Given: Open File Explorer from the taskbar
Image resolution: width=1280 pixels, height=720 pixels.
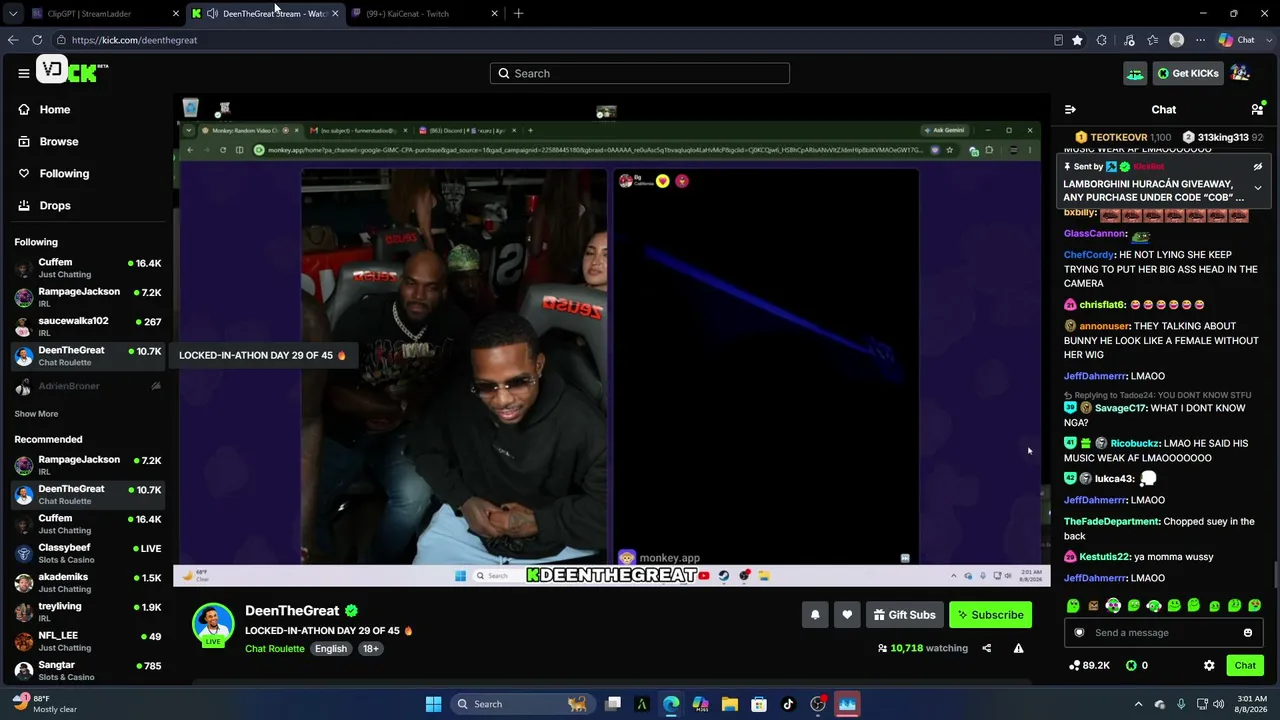Looking at the screenshot, I should point(729,704).
